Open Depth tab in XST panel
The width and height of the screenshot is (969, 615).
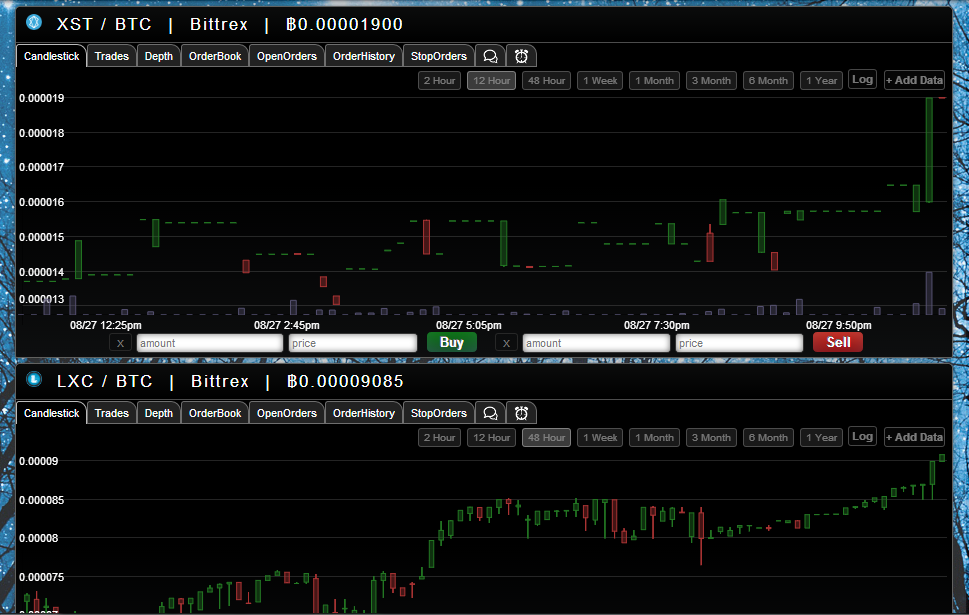[x=158, y=56]
